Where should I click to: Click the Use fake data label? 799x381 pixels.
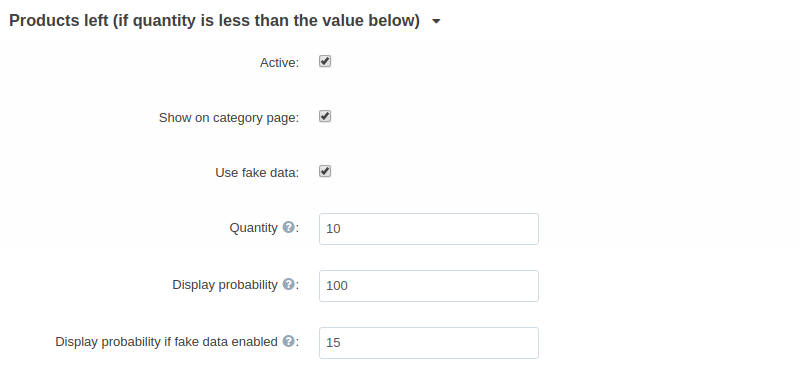pos(257,173)
